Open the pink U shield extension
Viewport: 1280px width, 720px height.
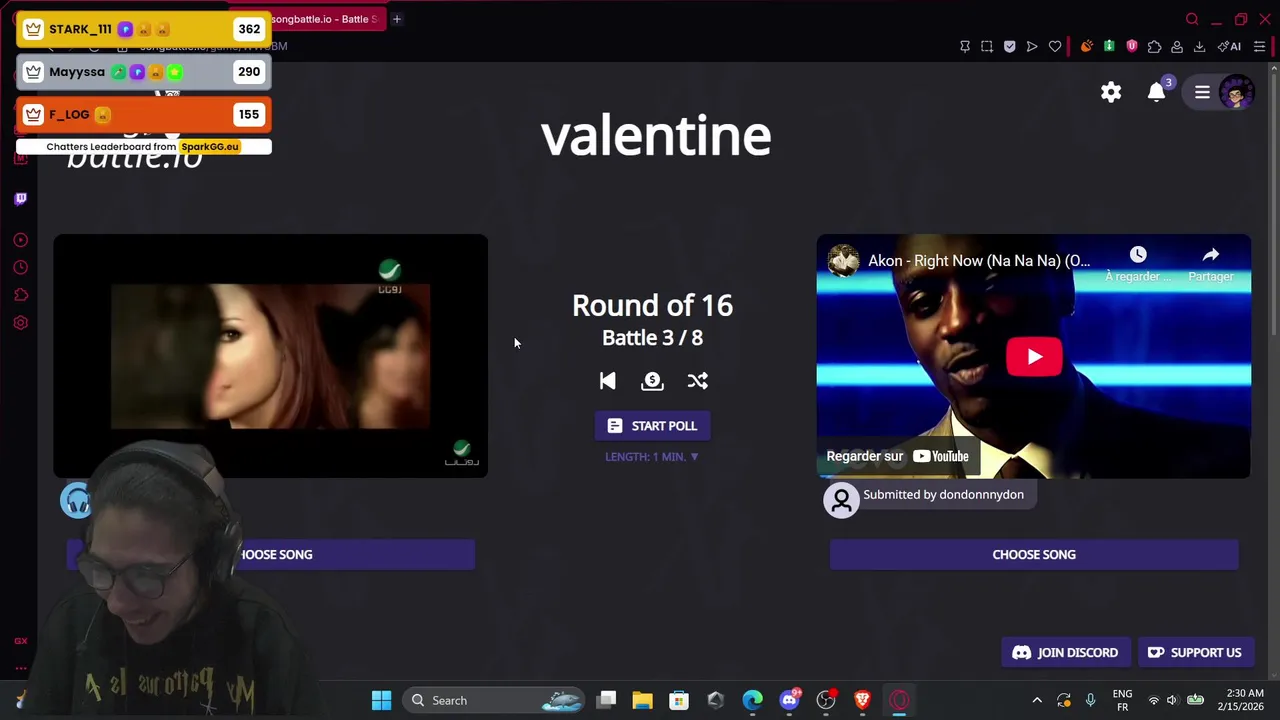tap(1132, 46)
